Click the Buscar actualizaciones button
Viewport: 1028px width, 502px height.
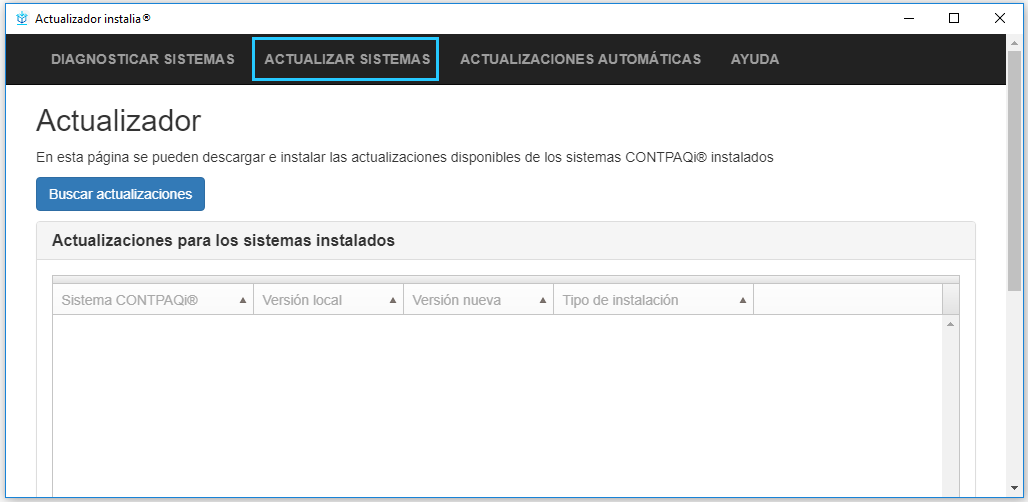[121, 194]
